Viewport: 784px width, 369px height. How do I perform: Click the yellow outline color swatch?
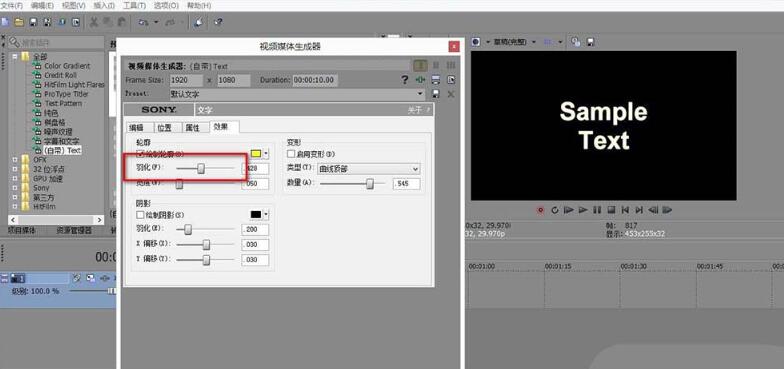pos(256,154)
